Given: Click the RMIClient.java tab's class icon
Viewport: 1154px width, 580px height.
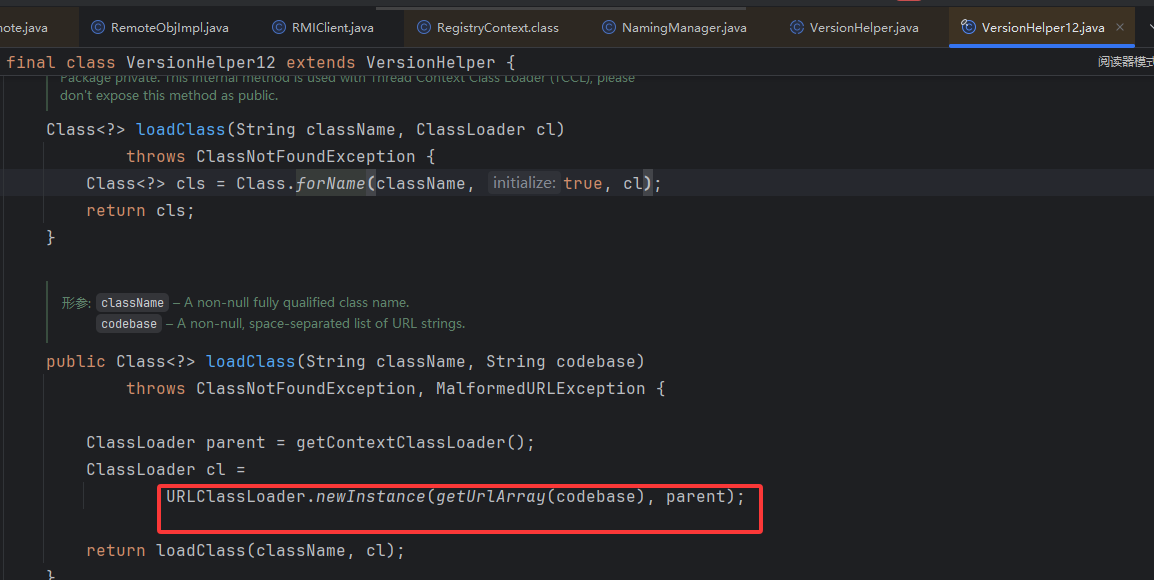Looking at the screenshot, I should pyautogui.click(x=278, y=27).
